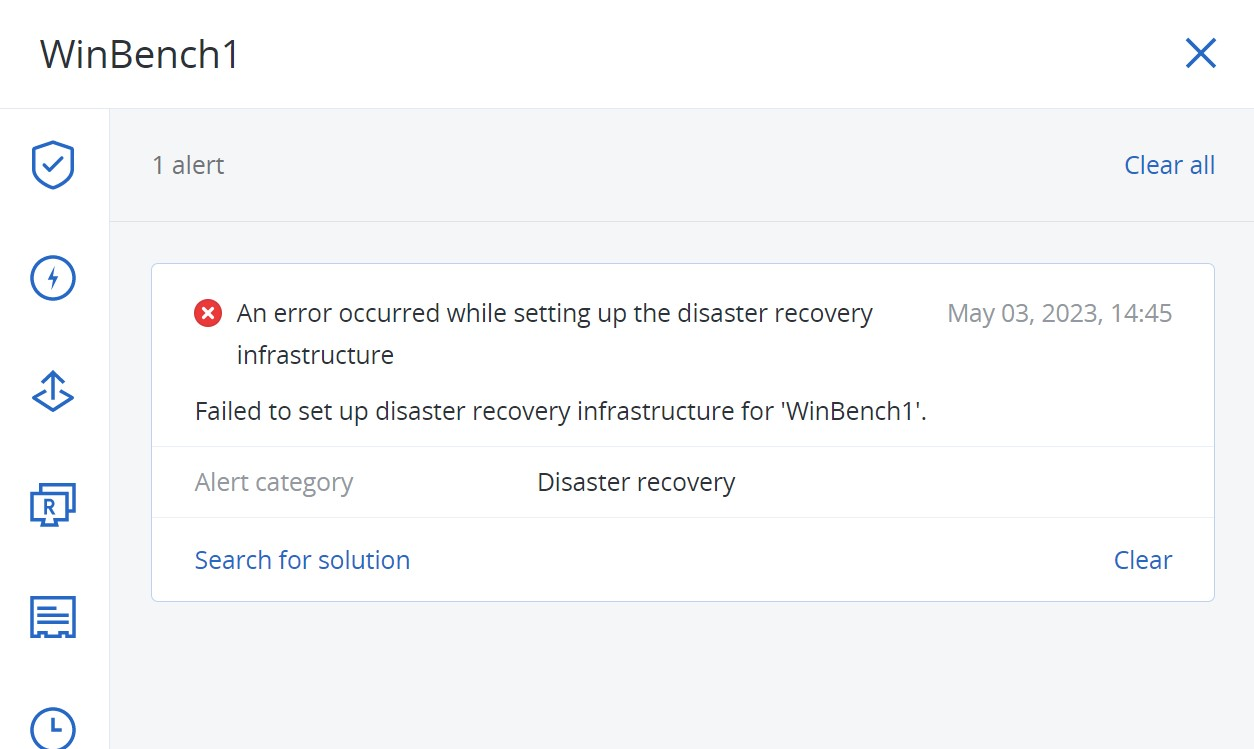Select the lightning bolt icon in sidebar
The image size is (1254, 749).
(53, 278)
